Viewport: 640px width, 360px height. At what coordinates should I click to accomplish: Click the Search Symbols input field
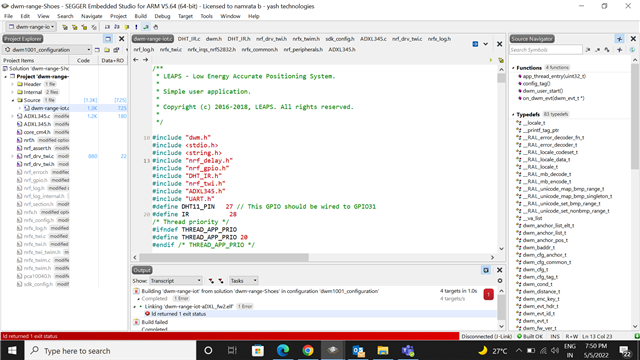point(546,50)
